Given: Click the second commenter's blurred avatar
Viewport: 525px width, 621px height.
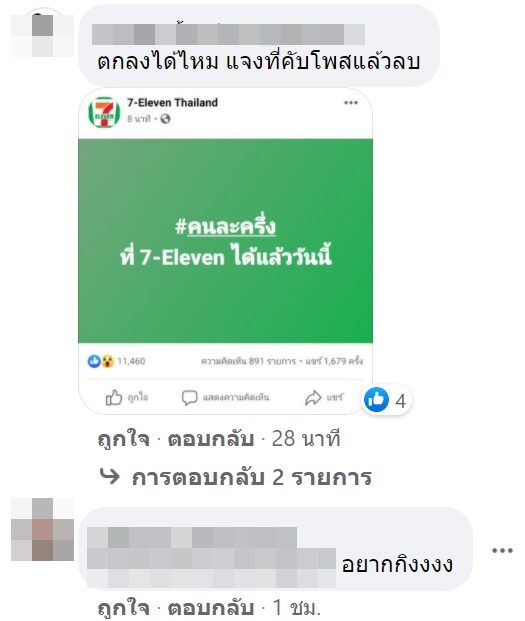Looking at the screenshot, I should 42,529.
